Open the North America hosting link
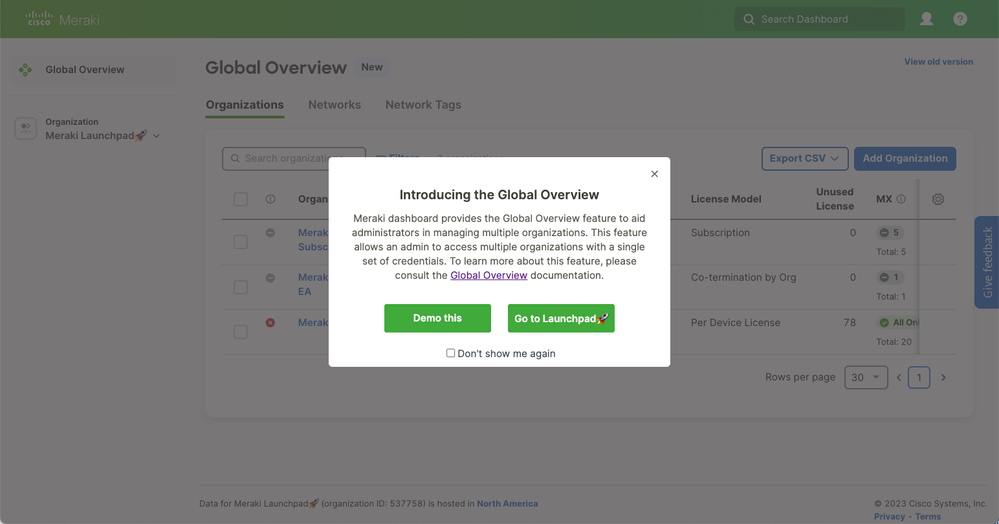This screenshot has height=524, width=999. pos(507,504)
